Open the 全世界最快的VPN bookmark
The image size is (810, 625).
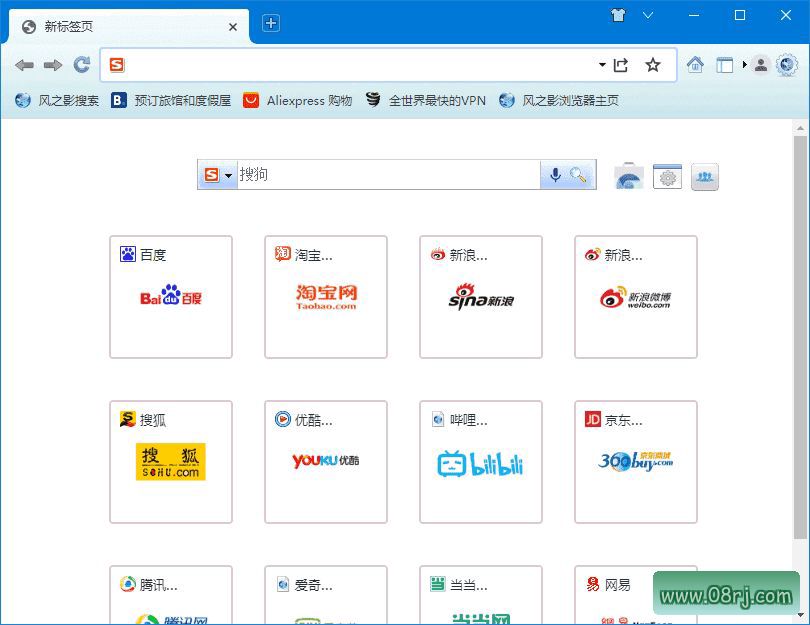(426, 100)
